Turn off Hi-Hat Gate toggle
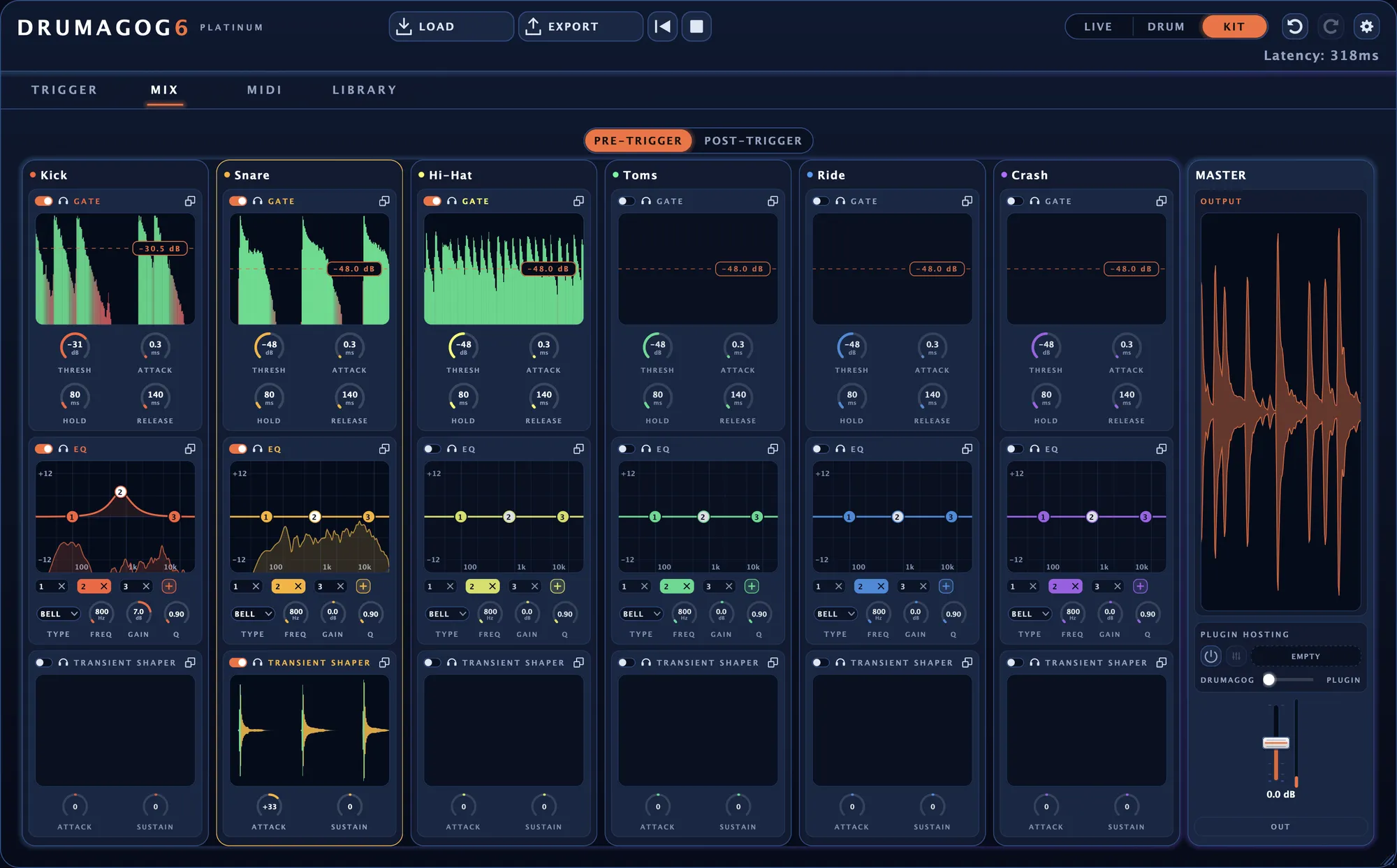 click(x=432, y=201)
